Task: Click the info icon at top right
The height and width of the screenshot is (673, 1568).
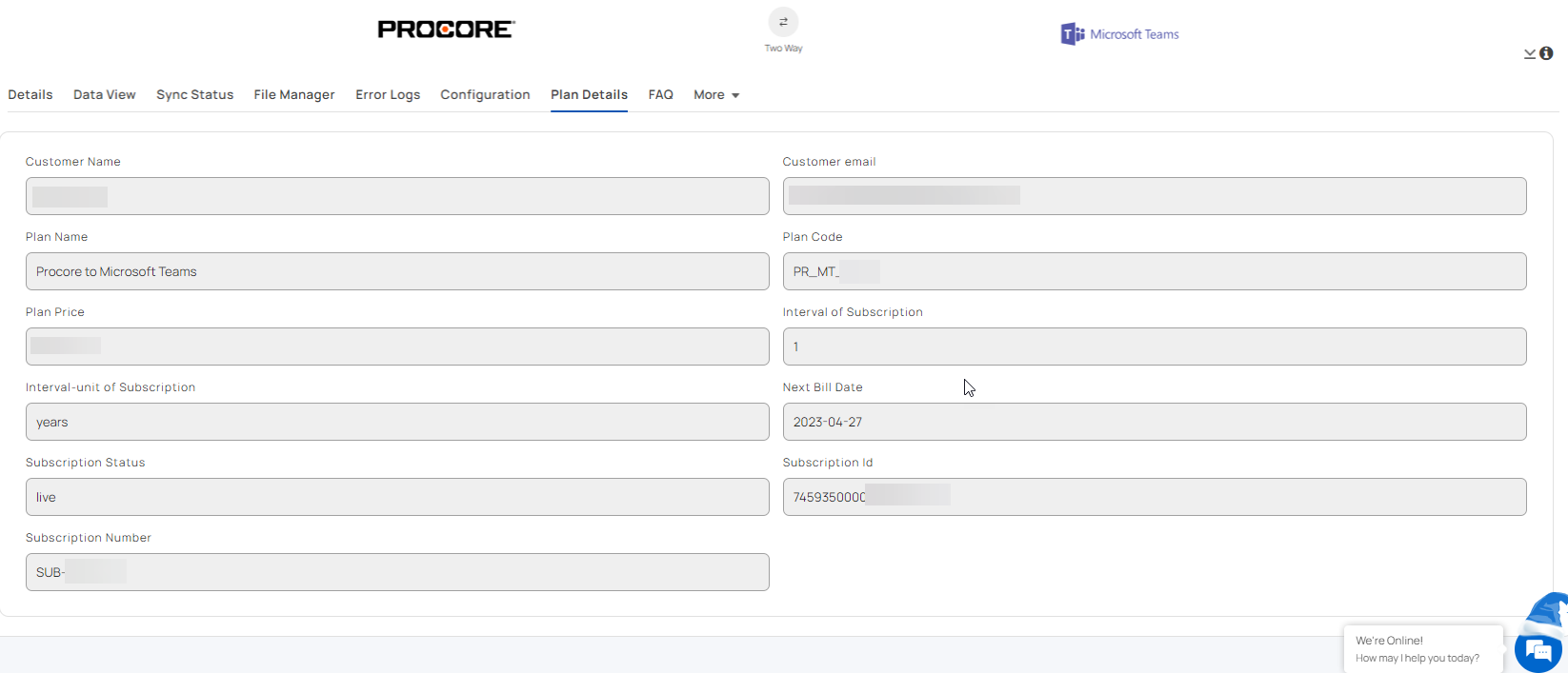Action: (1546, 53)
